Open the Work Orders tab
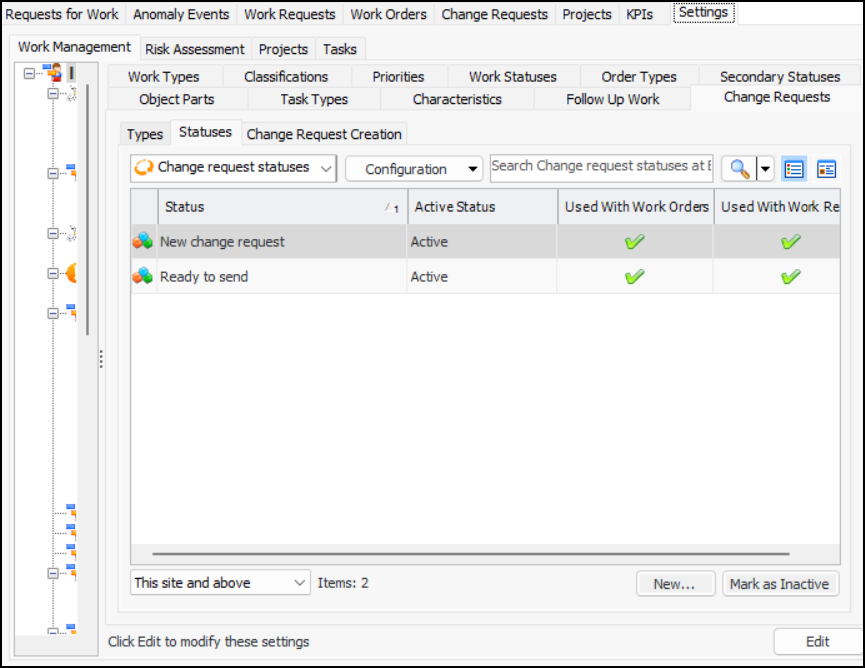 point(388,14)
